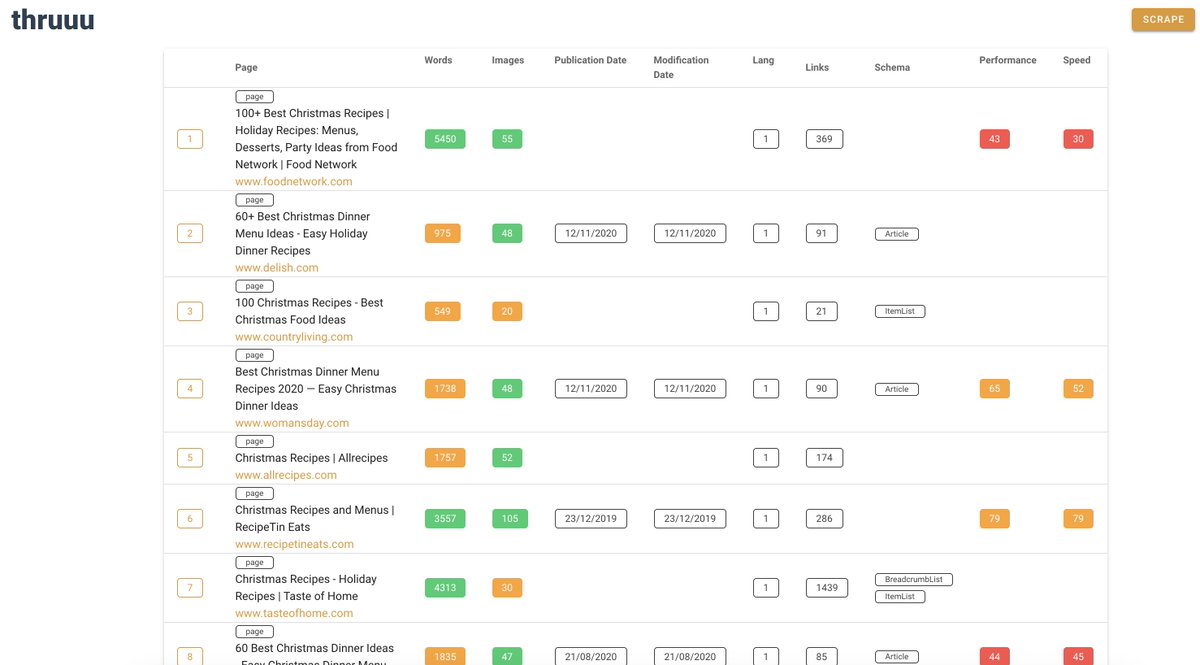Viewport: 1200px width, 665px height.
Task: Select rank badge 6
Action: (x=190, y=518)
